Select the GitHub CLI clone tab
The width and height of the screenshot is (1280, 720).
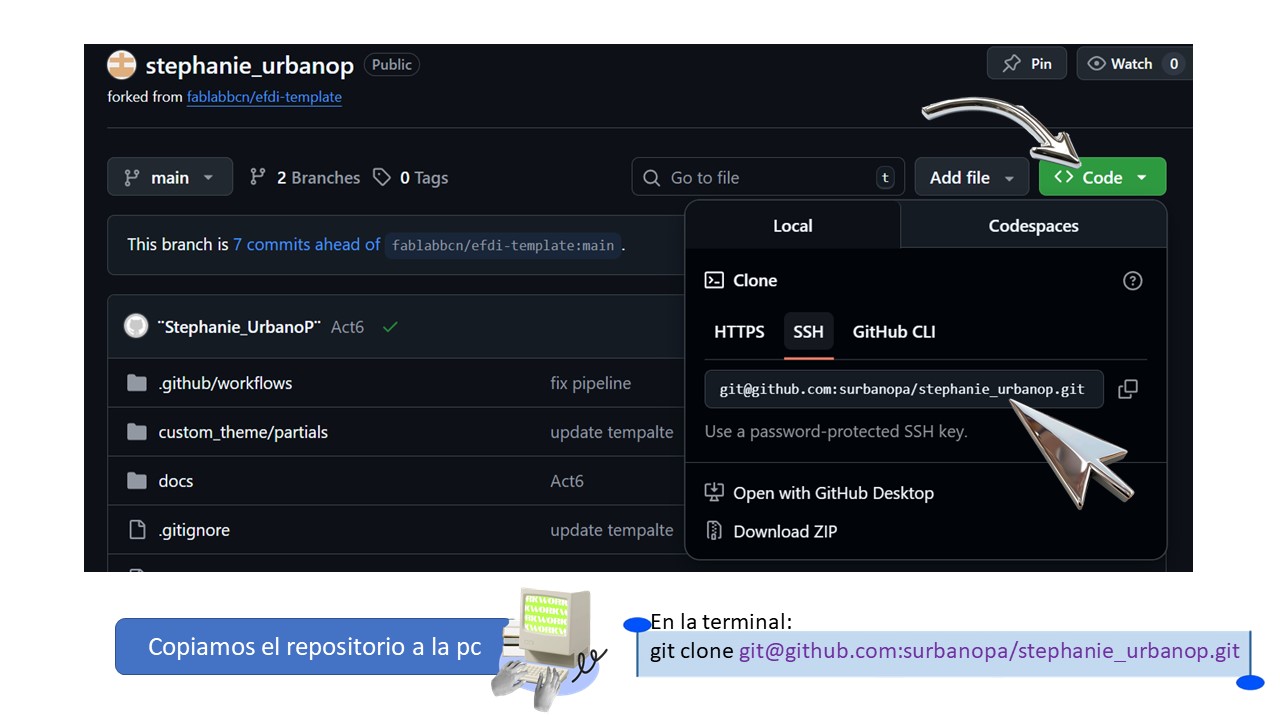[x=893, y=332]
